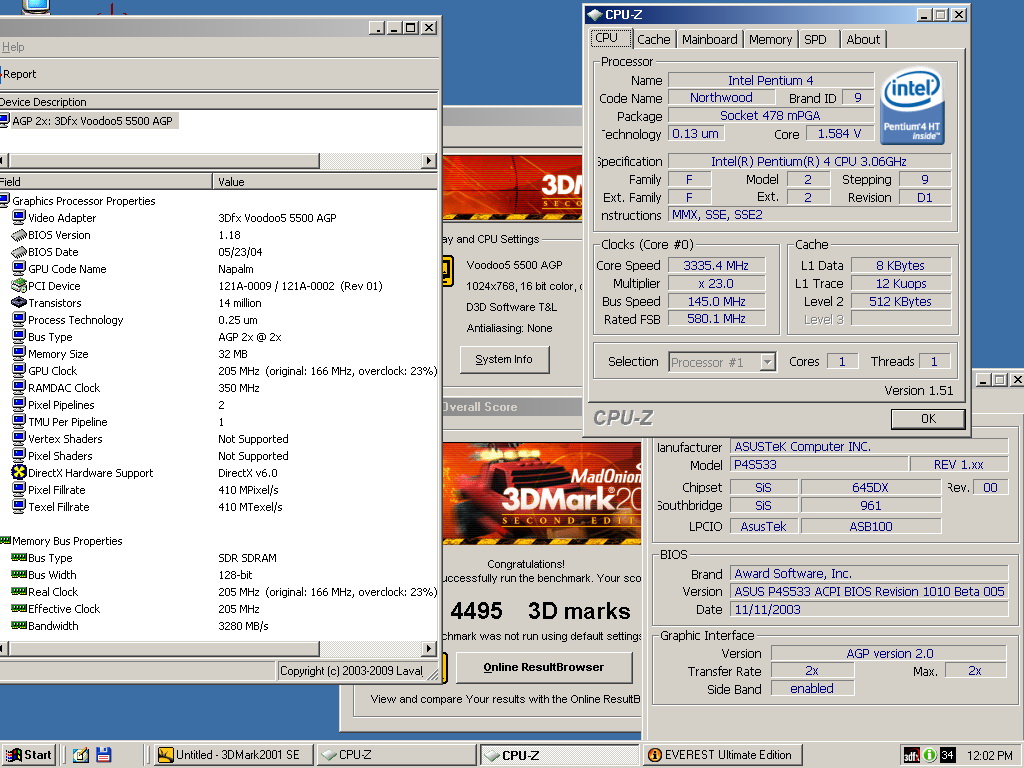This screenshot has width=1024, height=768.
Task: Click the mainboard Model field P4S533
Action: point(819,465)
